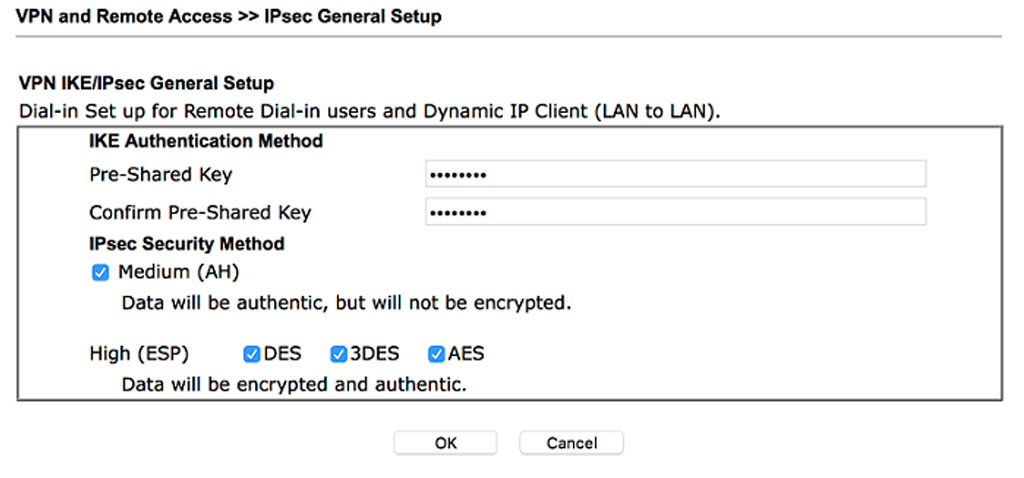This screenshot has height=478, width=1024.
Task: Click the "Data will be encrypted and authentic" note
Action: pos(294,383)
